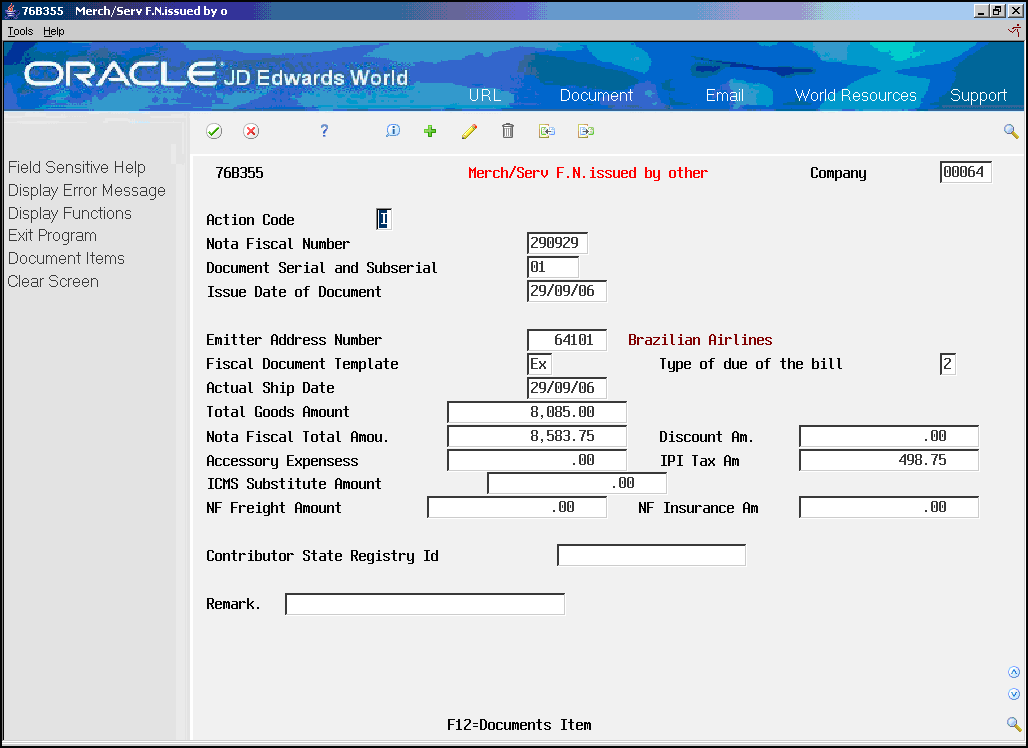Viewport: 1028px width, 748px height.
Task: Click the IPI Tax Am field
Action: pyautogui.click(x=888, y=460)
